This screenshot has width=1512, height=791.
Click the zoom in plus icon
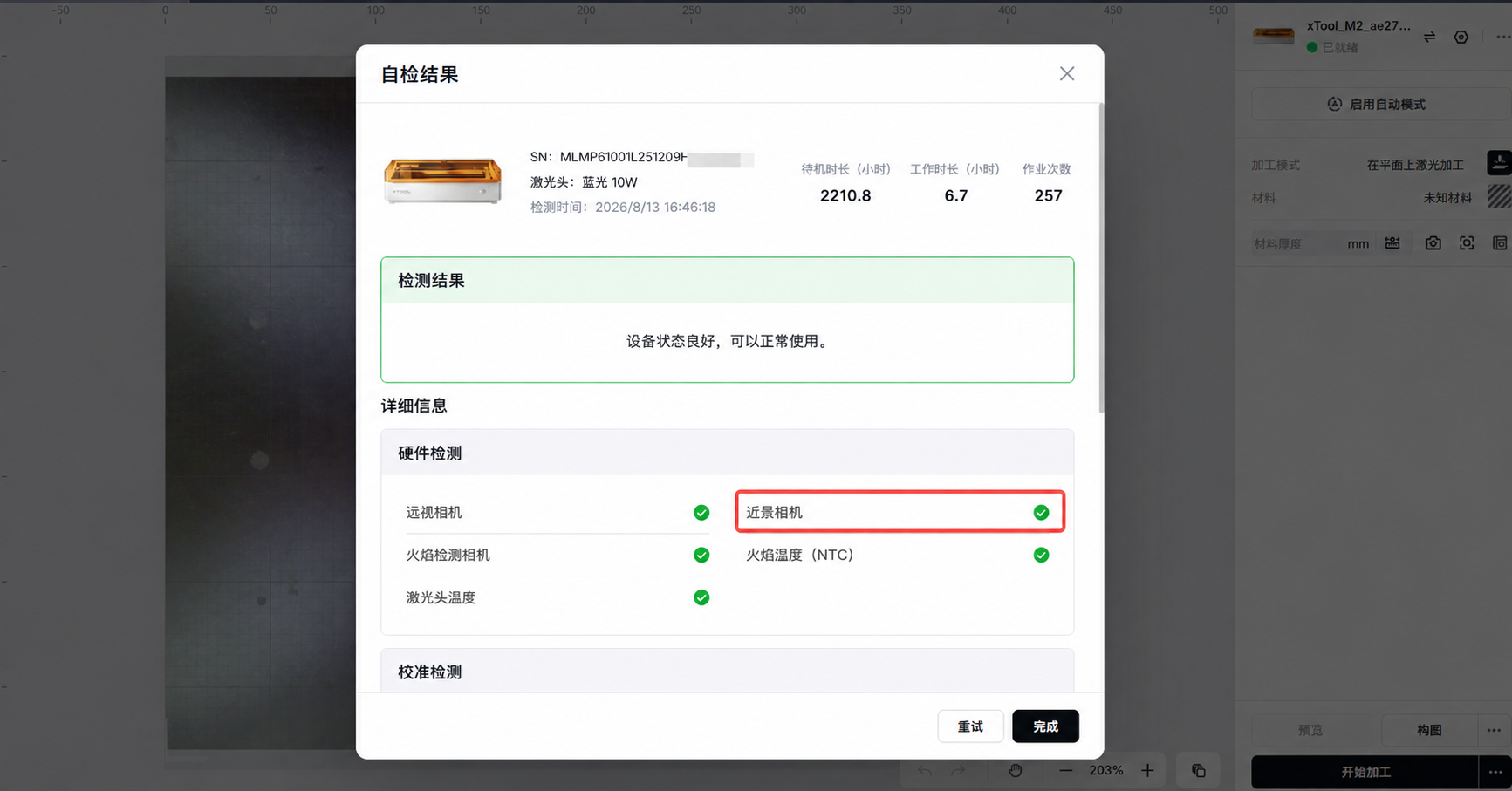pyautogui.click(x=1147, y=771)
